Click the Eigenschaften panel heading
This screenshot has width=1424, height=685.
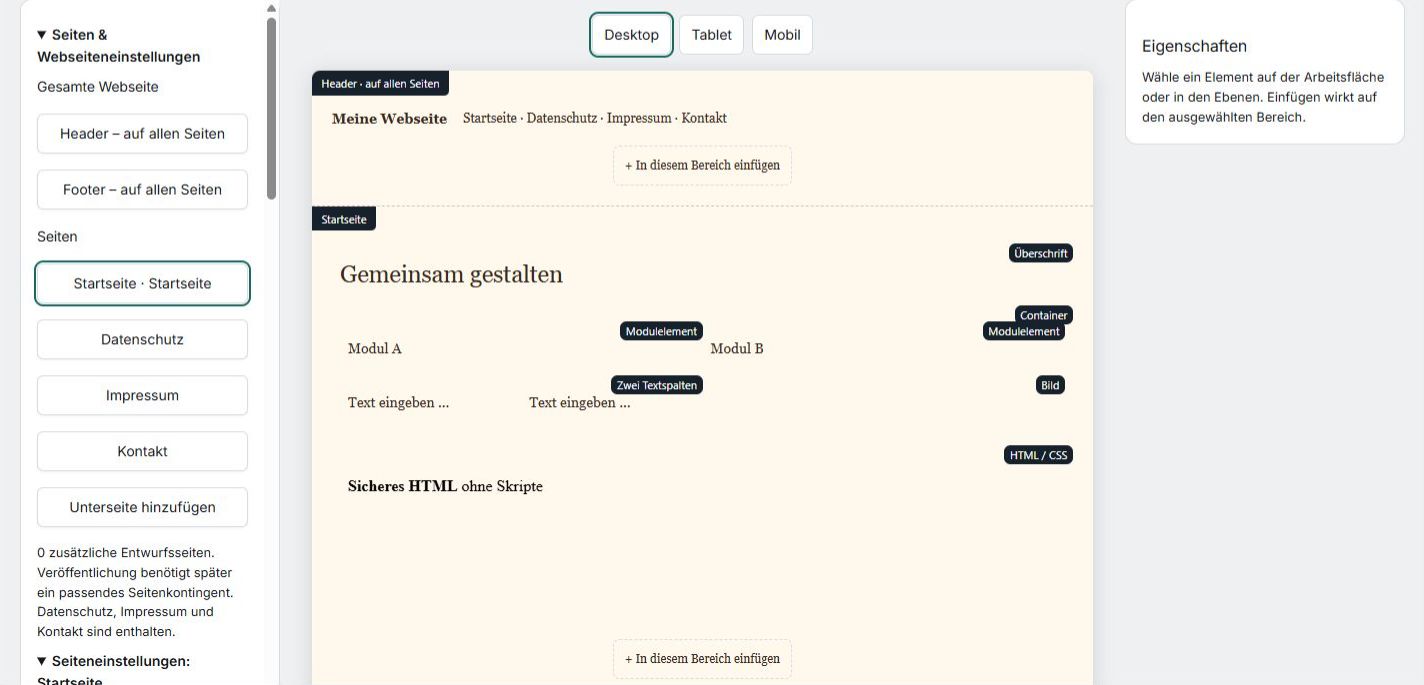coord(1194,46)
